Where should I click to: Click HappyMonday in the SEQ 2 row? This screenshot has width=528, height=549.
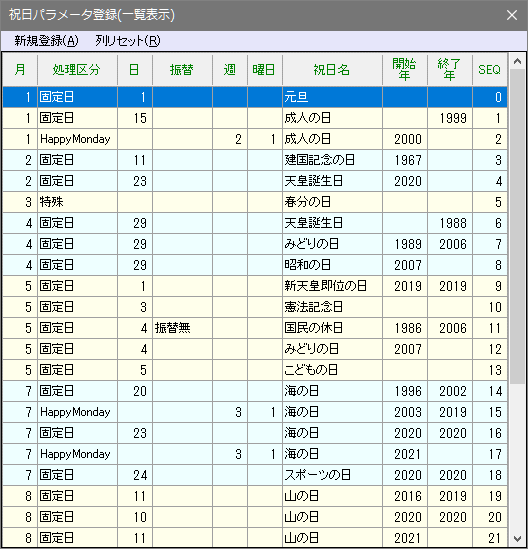click(x=77, y=139)
